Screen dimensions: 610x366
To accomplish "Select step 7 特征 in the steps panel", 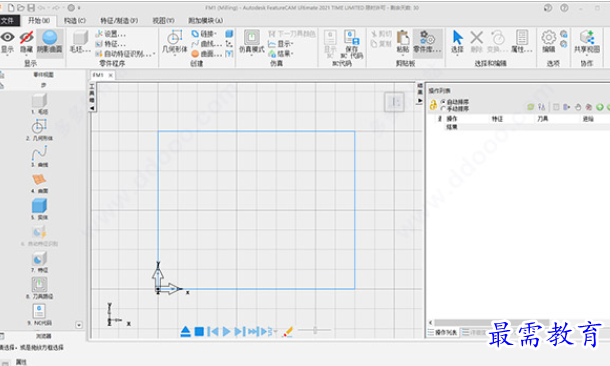I will click(x=39, y=261).
